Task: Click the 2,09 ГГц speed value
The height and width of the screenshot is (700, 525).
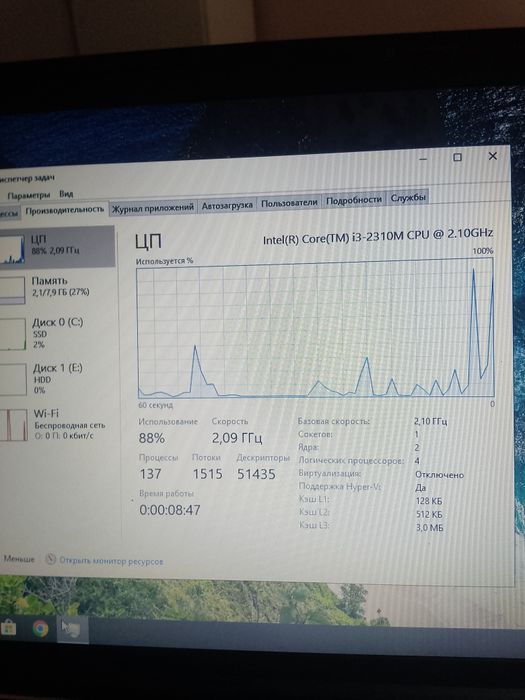Action: [237, 438]
